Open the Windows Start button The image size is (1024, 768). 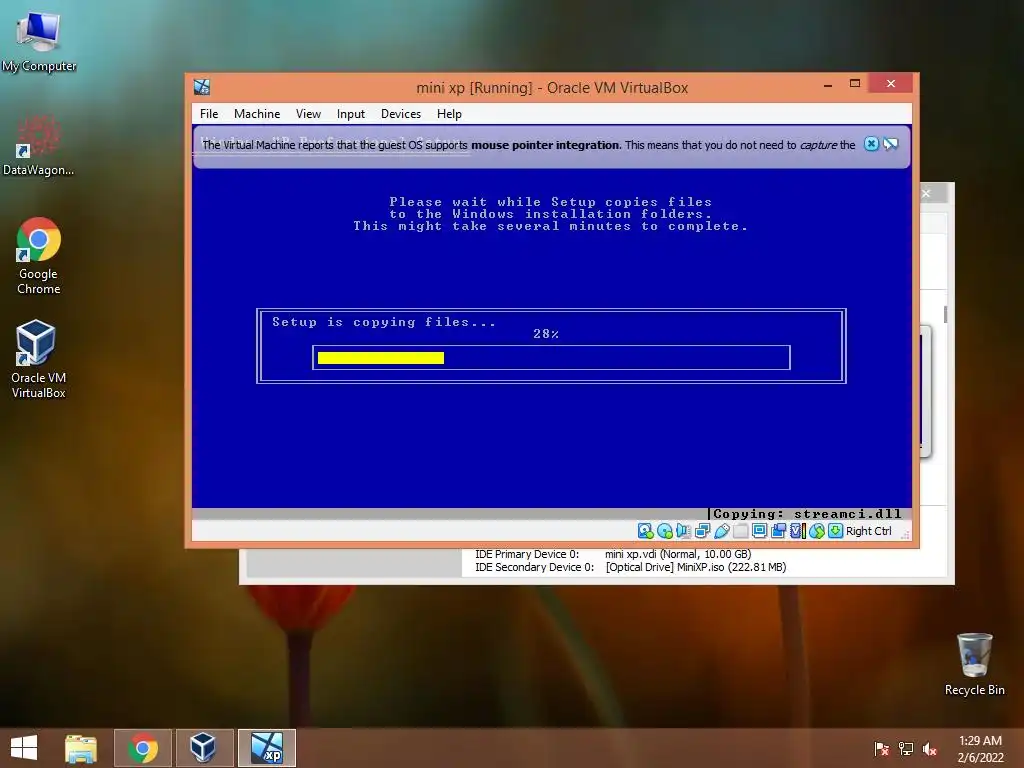(24, 748)
